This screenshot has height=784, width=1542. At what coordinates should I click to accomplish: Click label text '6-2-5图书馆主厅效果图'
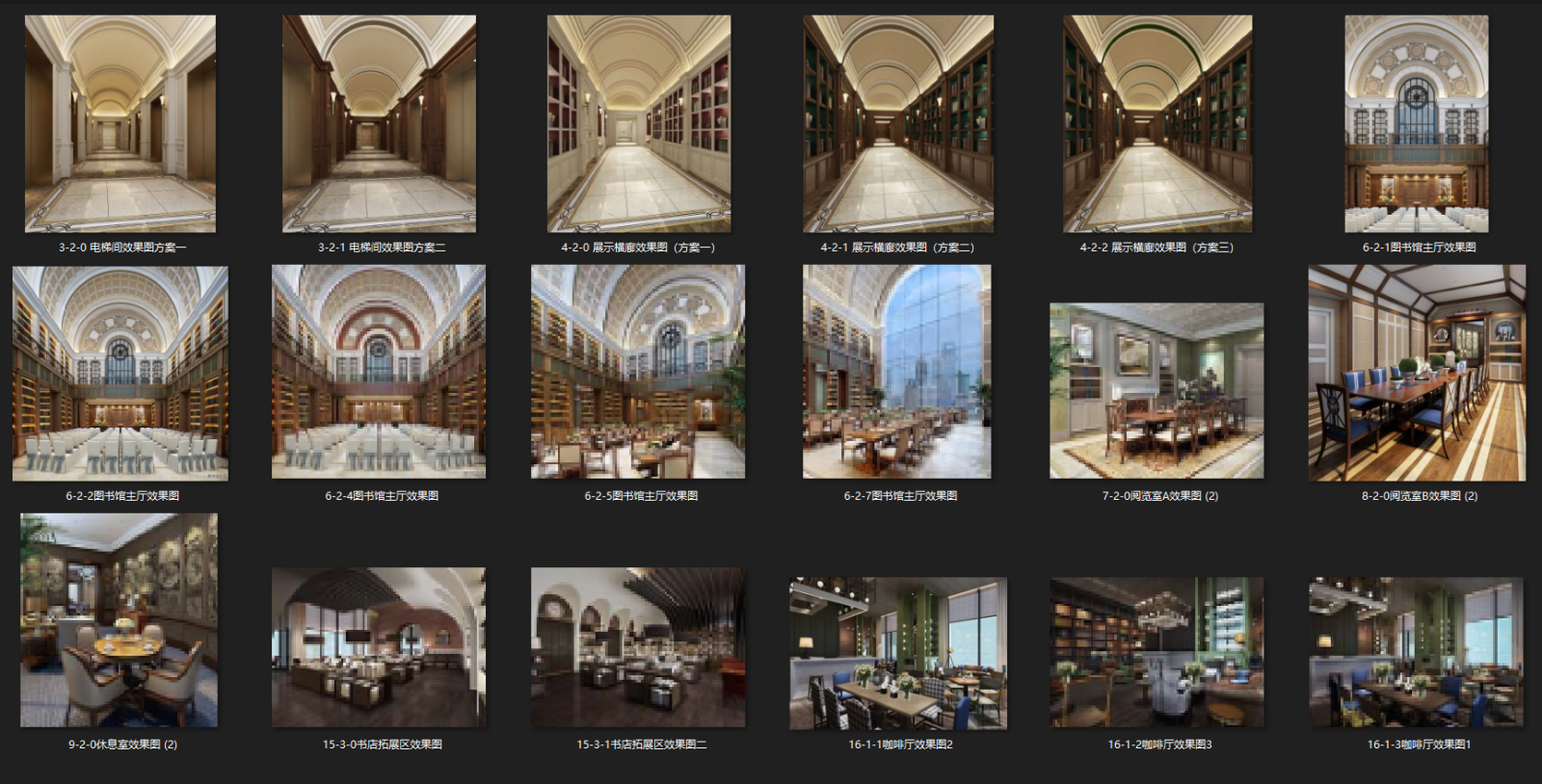pyautogui.click(x=641, y=496)
